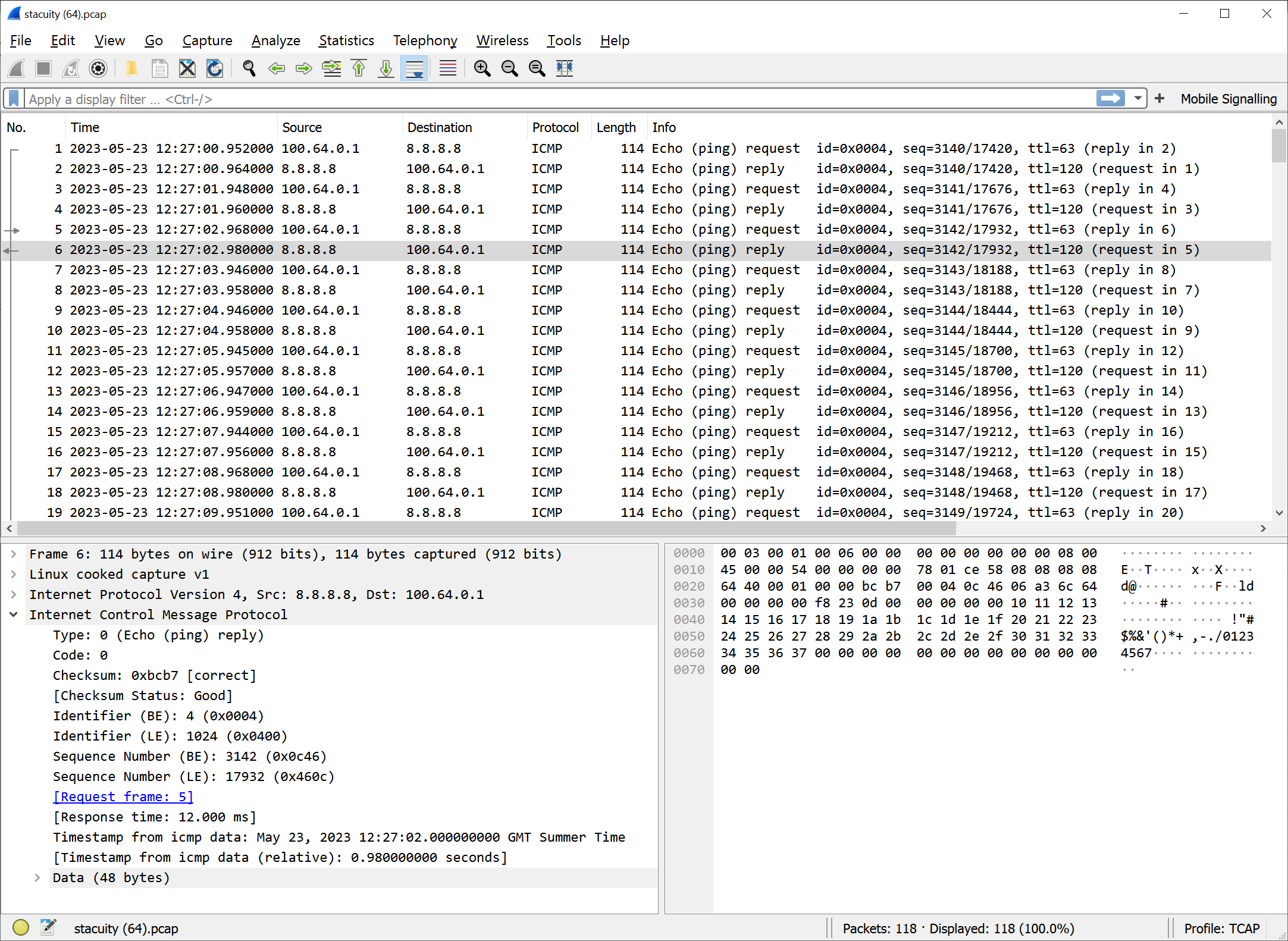The image size is (1288, 941).
Task: Click the resize columns icon
Action: coord(564,68)
